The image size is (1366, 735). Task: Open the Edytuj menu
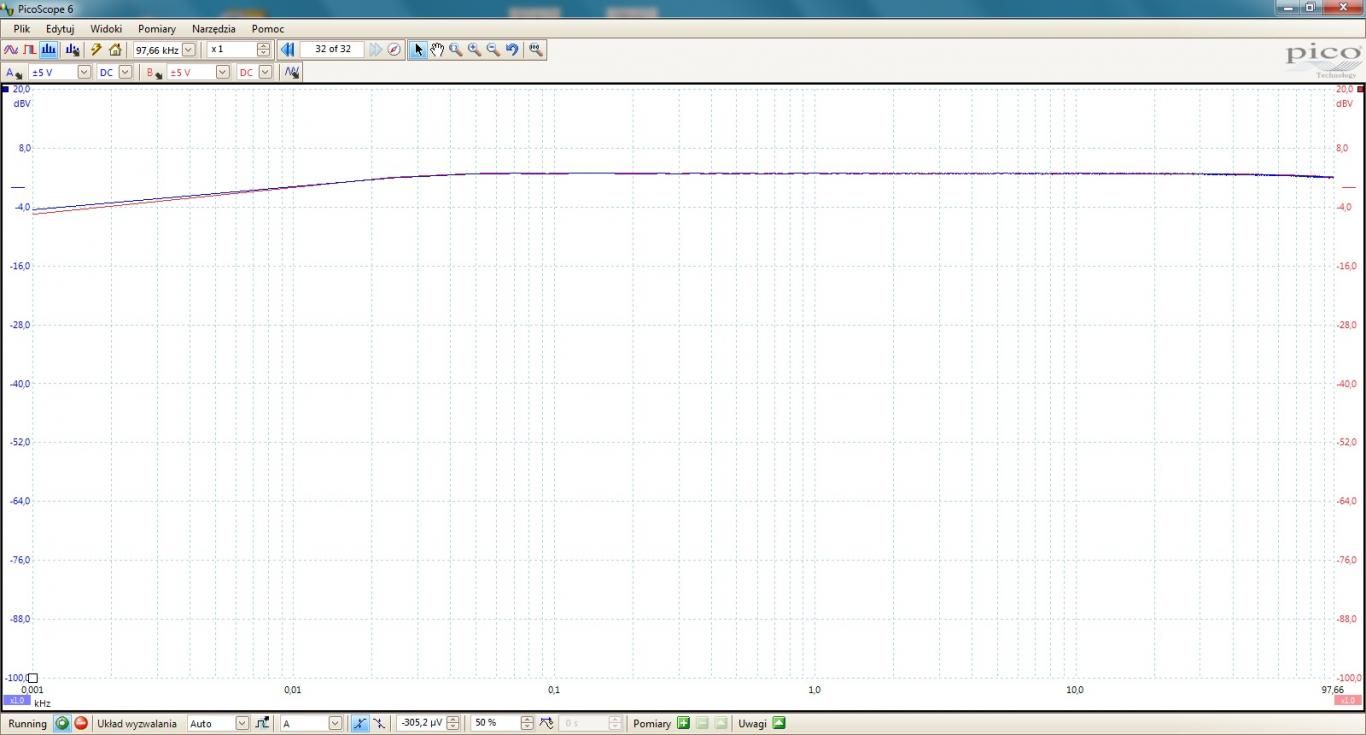pyautogui.click(x=60, y=29)
